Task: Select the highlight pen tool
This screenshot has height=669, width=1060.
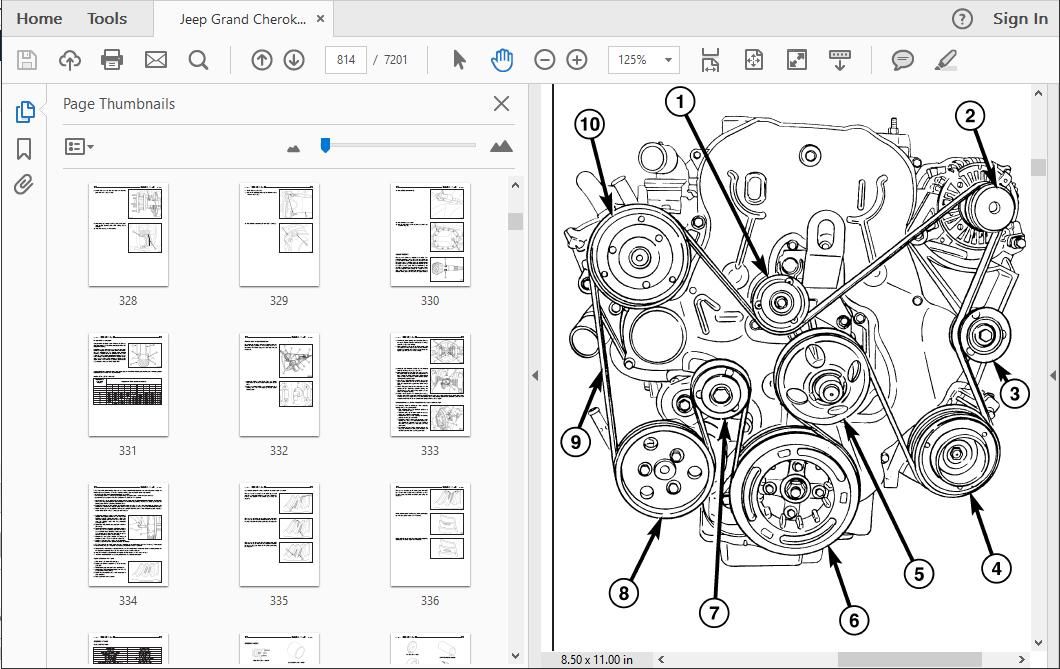Action: (x=946, y=60)
